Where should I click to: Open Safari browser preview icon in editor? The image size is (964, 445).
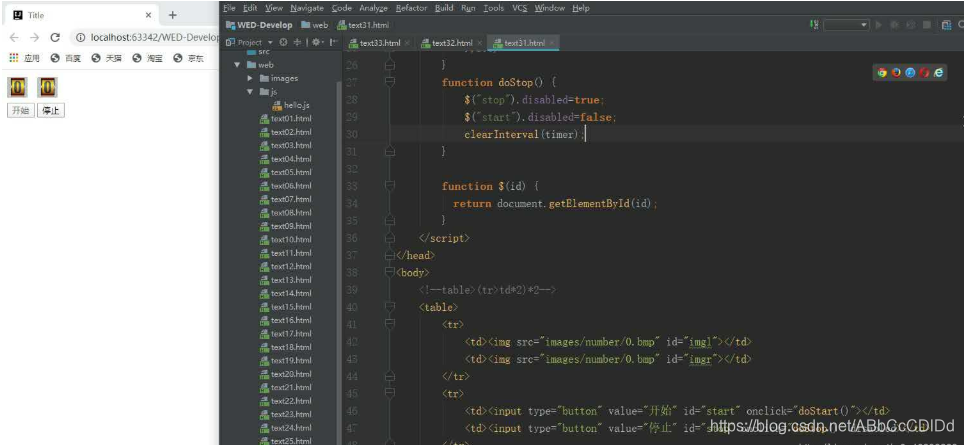pos(910,72)
